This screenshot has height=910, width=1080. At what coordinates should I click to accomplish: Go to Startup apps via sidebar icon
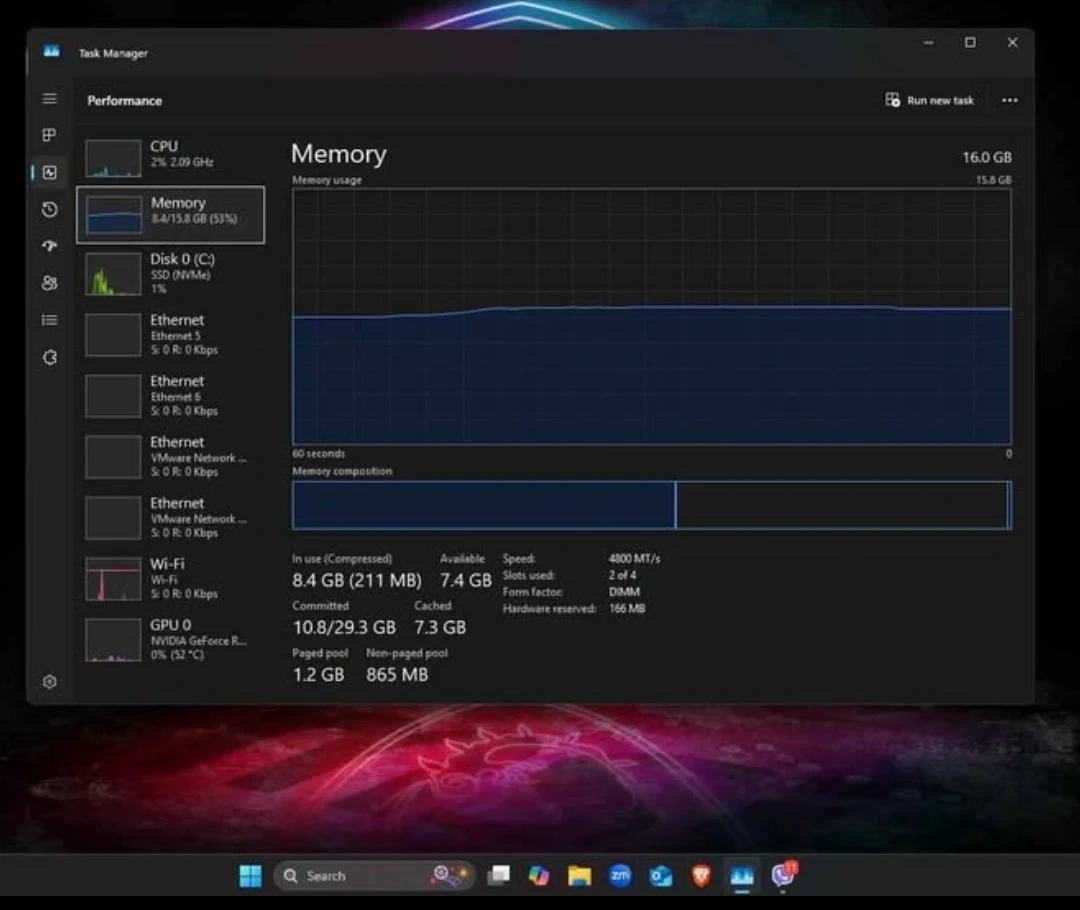point(49,246)
